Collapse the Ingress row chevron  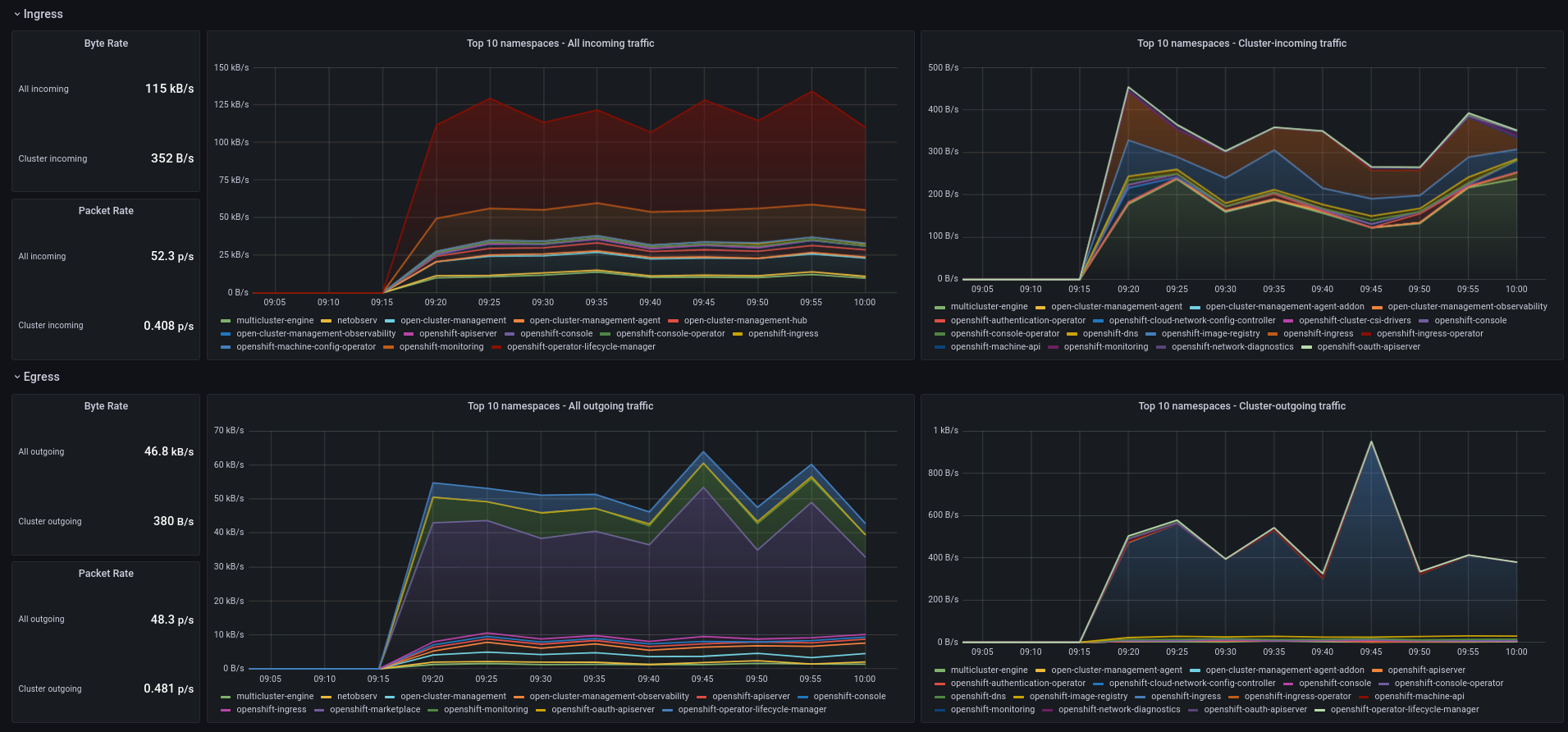coord(17,15)
